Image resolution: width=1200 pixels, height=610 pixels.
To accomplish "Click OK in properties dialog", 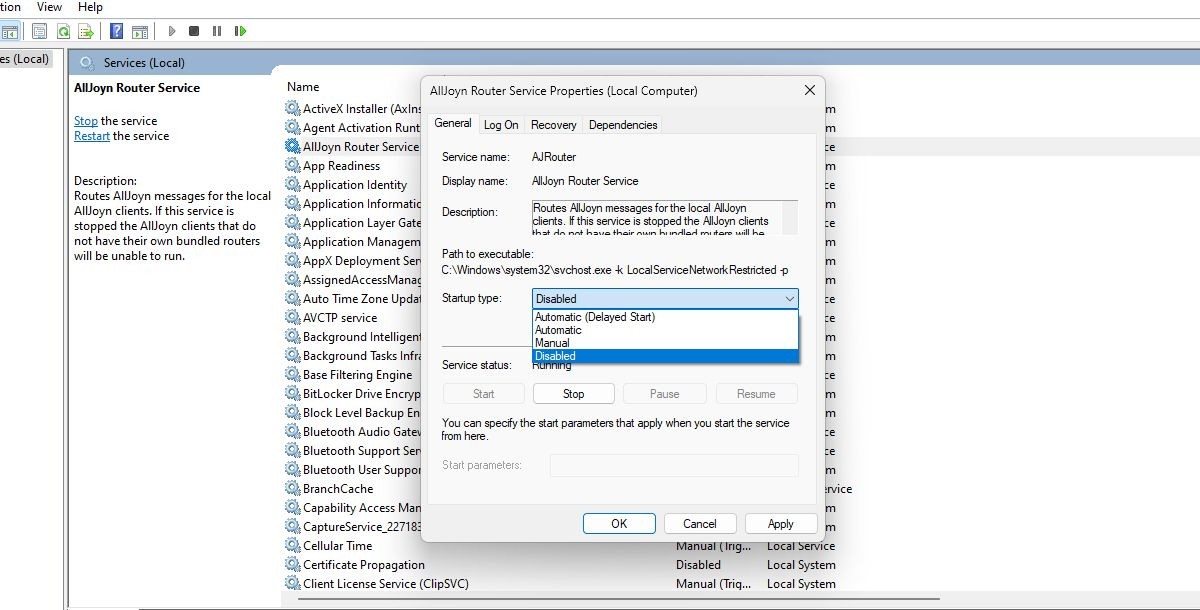I will click(x=619, y=523).
